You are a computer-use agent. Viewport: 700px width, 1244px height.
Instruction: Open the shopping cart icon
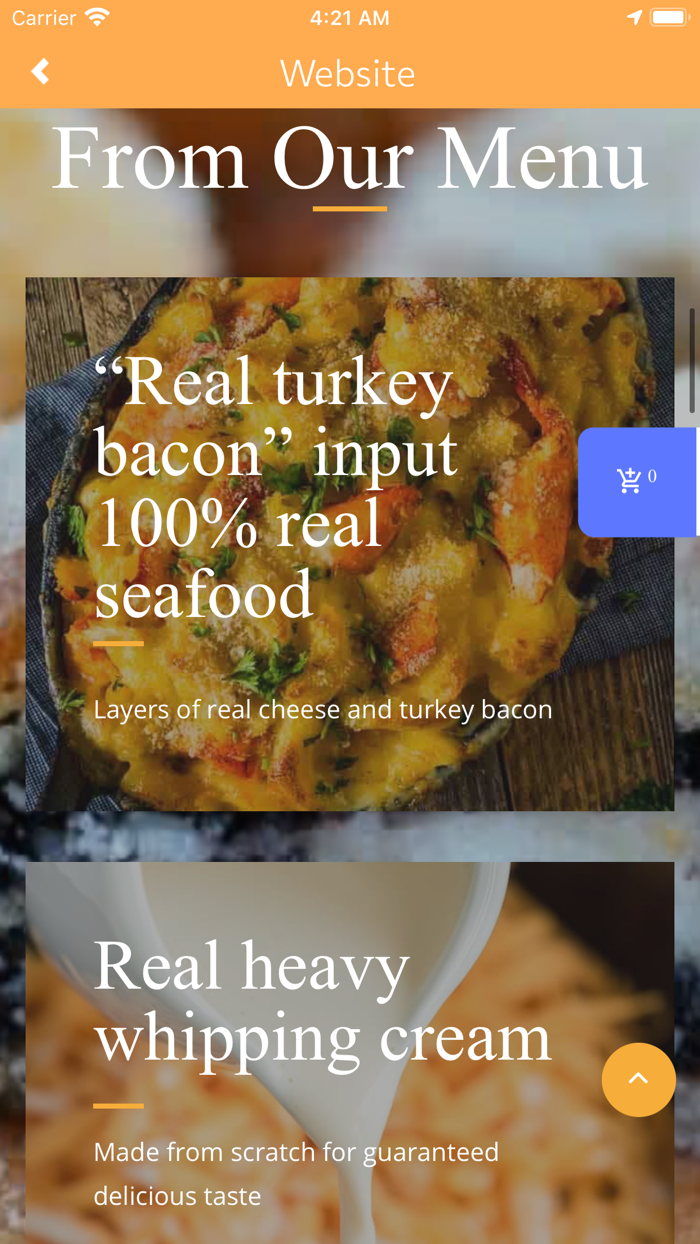[x=629, y=481]
